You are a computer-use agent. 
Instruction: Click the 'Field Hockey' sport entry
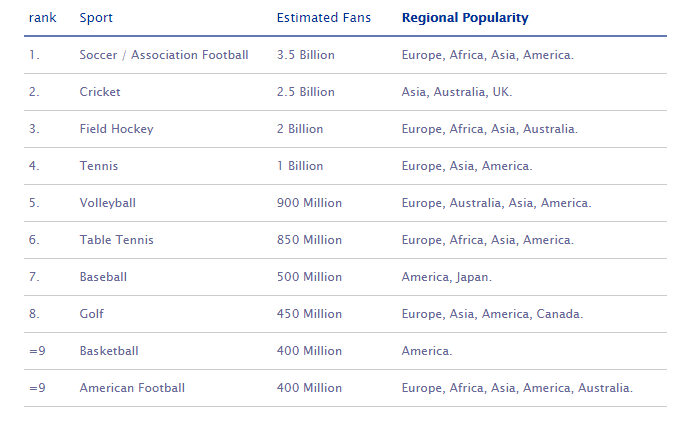tap(116, 129)
